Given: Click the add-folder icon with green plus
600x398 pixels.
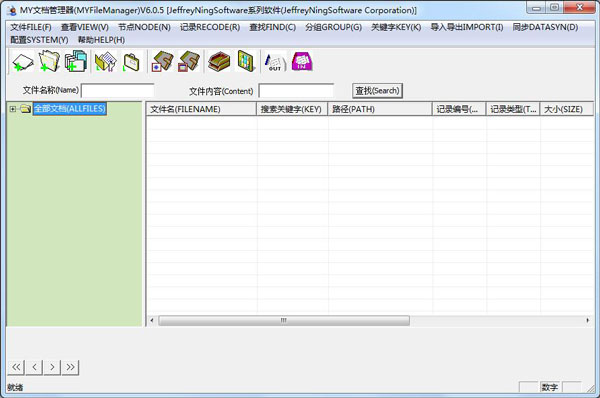Looking at the screenshot, I should coord(49,61).
